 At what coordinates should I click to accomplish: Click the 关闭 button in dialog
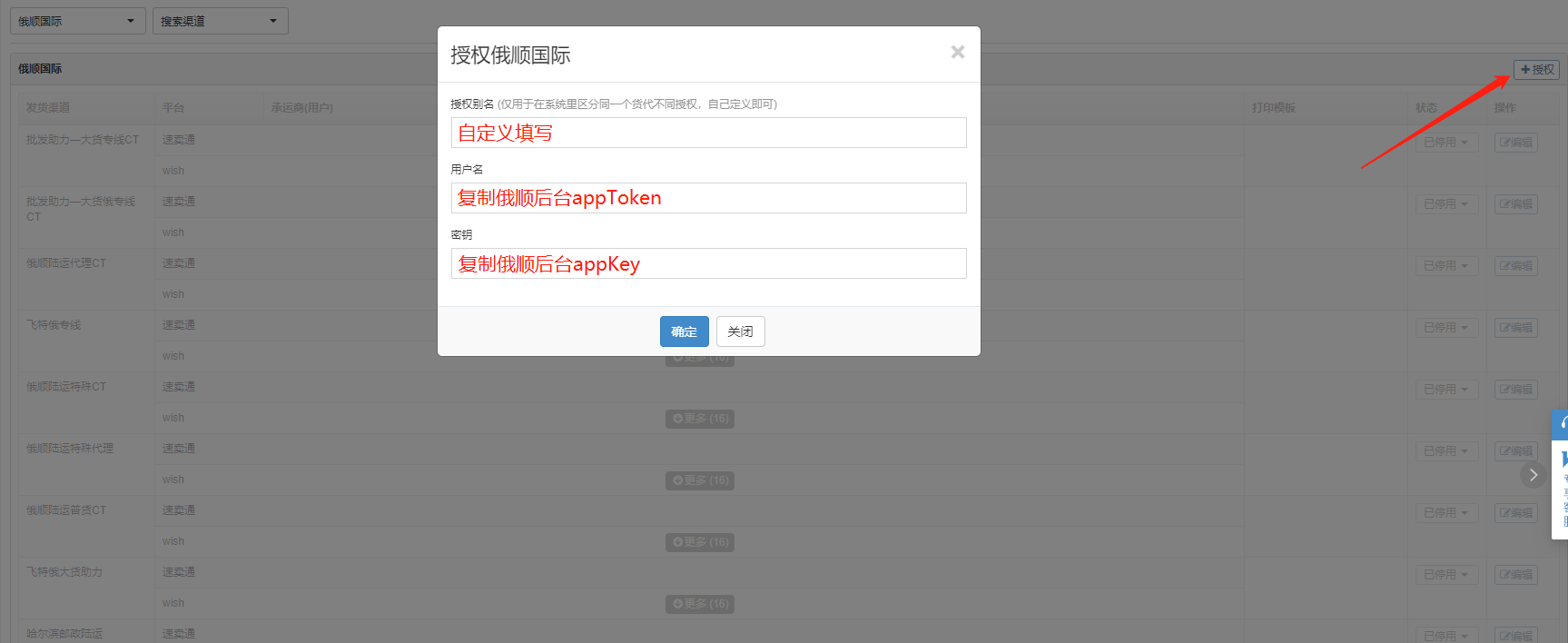740,331
